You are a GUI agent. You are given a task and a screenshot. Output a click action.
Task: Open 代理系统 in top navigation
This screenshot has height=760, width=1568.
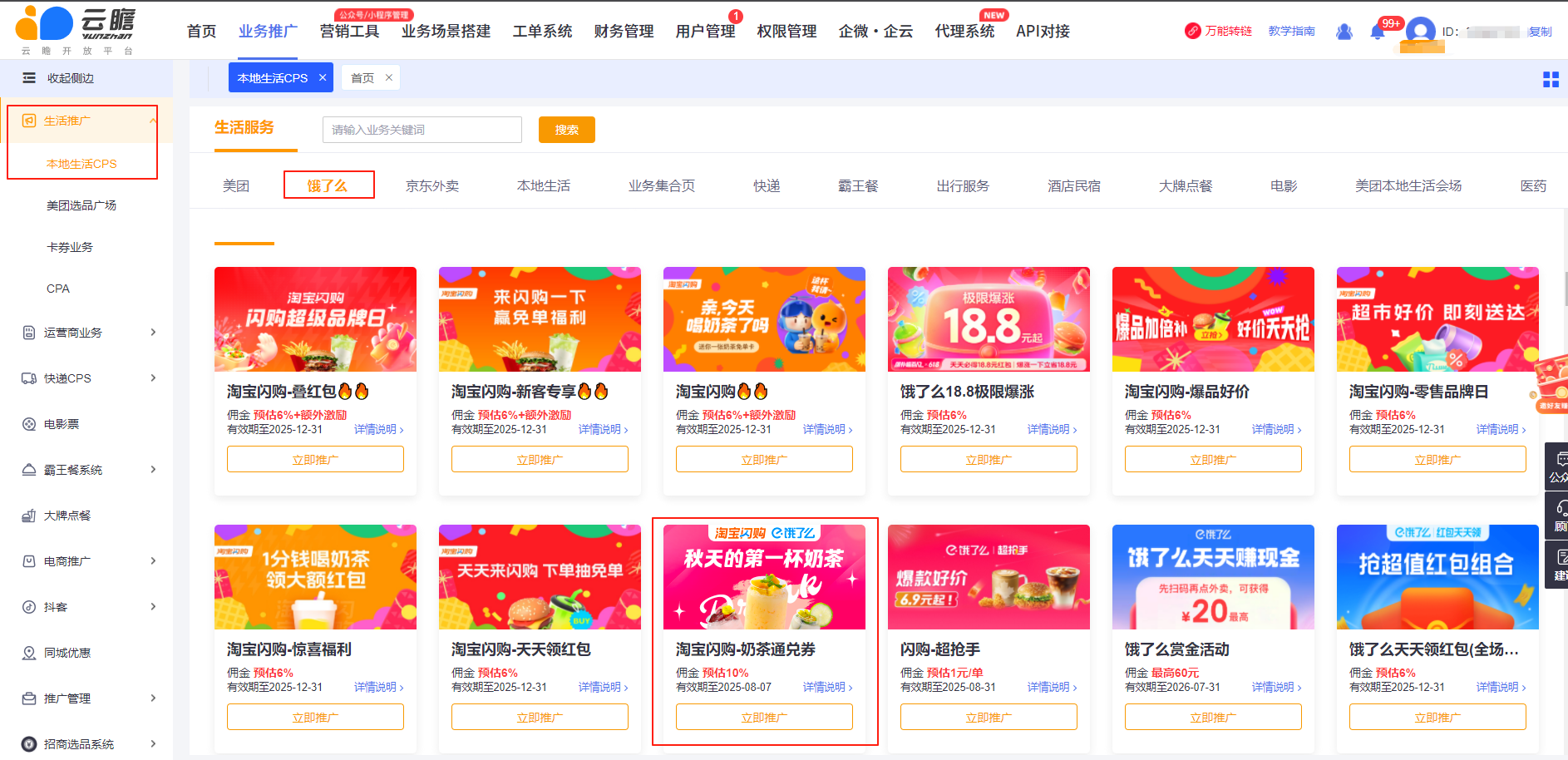click(964, 32)
